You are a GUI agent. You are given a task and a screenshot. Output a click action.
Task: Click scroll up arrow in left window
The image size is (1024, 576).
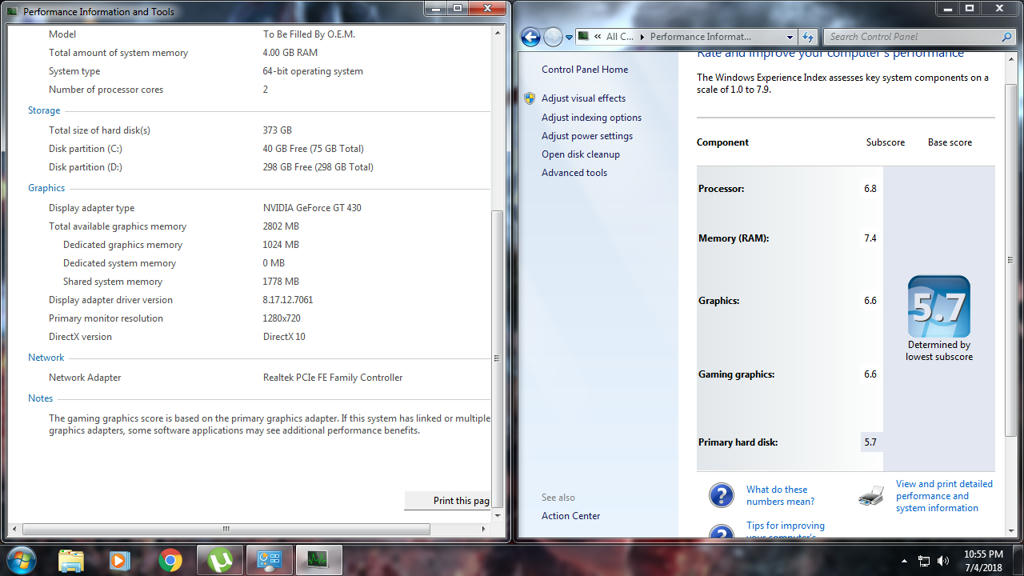(497, 33)
